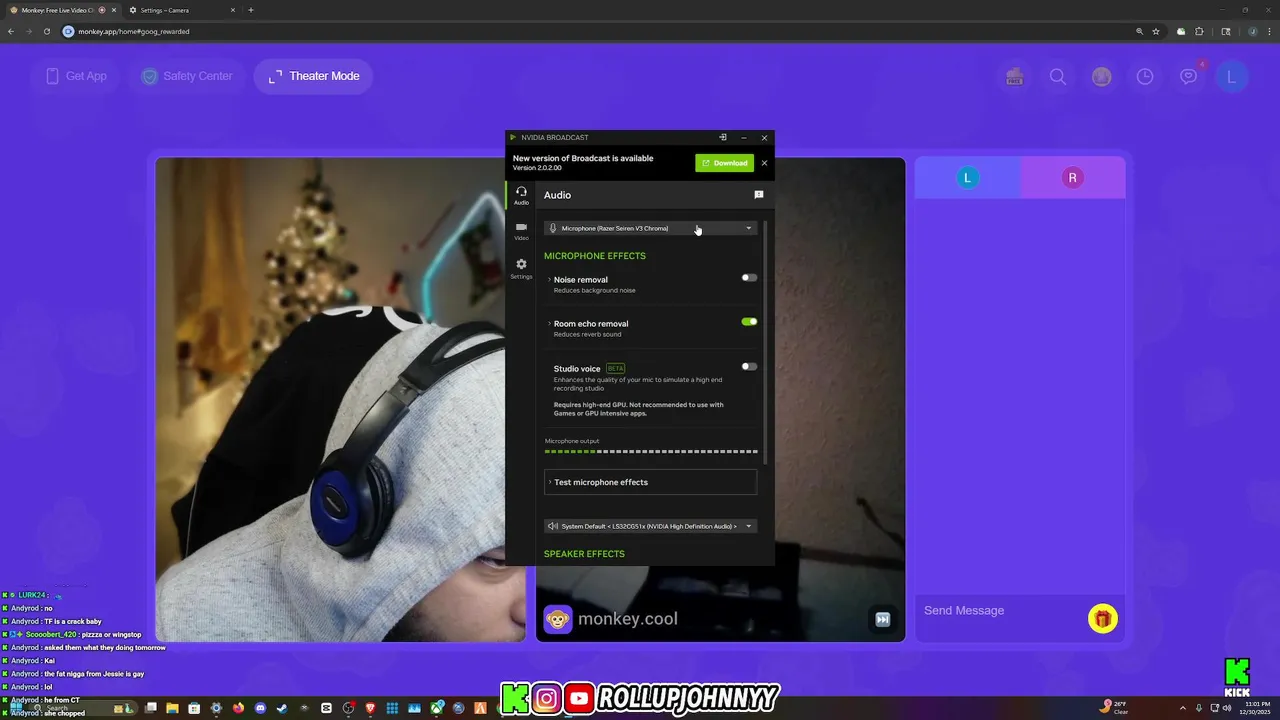The width and height of the screenshot is (1280, 720).
Task: Click the 'Microphone Effects' heading text
Action: tap(594, 256)
